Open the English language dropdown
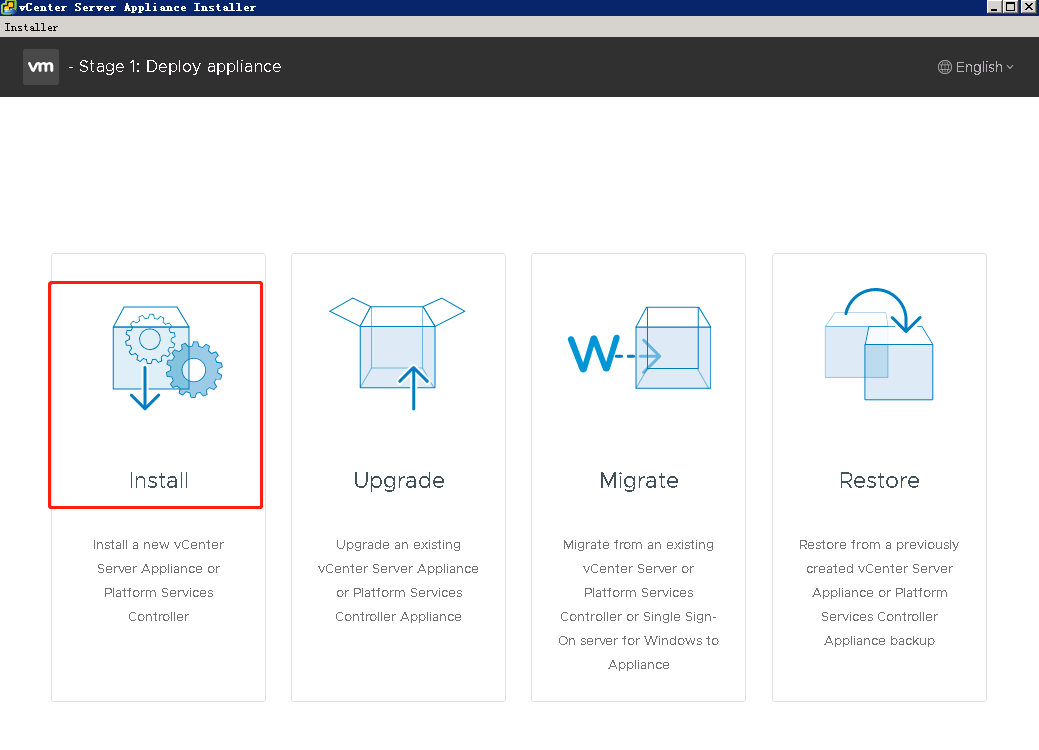1039x750 pixels. click(976, 67)
